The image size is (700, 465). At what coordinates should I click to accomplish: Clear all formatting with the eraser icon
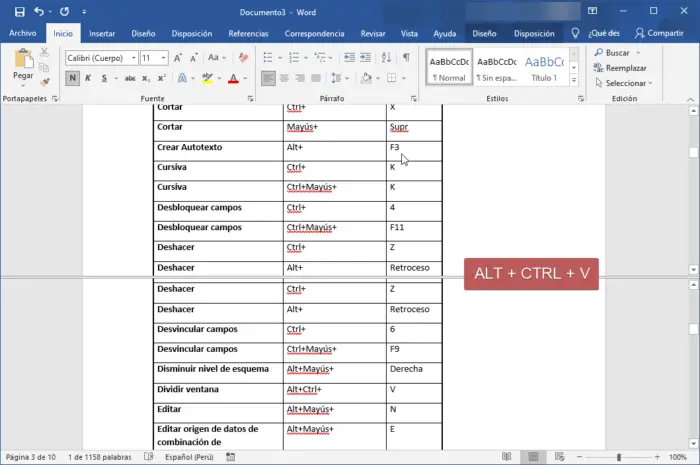coord(243,58)
